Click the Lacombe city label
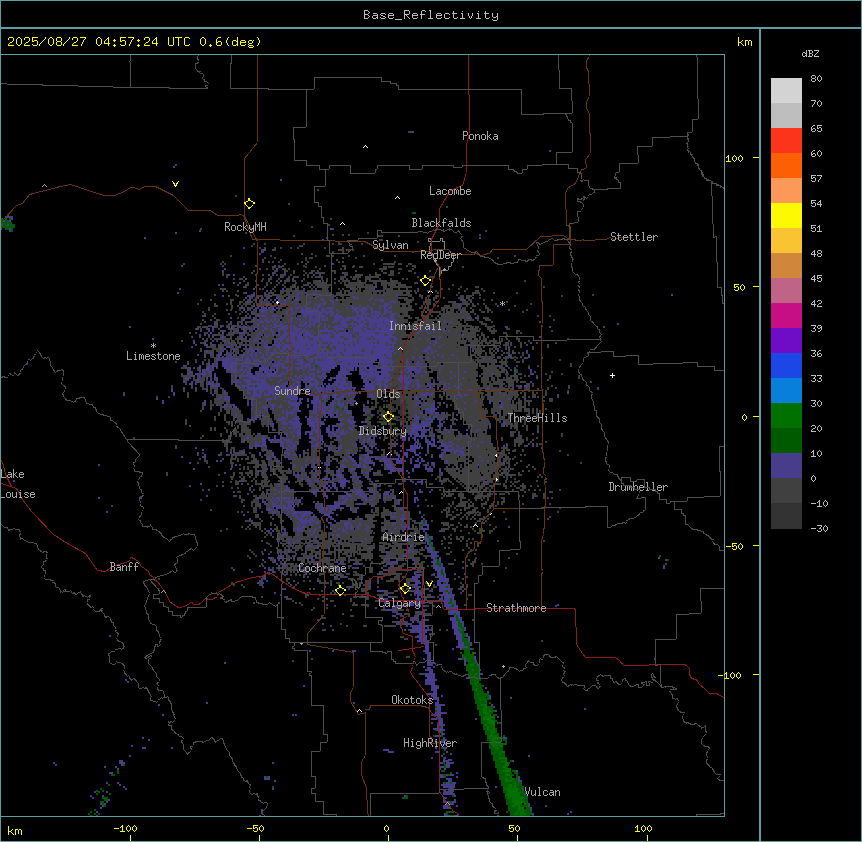 450,191
